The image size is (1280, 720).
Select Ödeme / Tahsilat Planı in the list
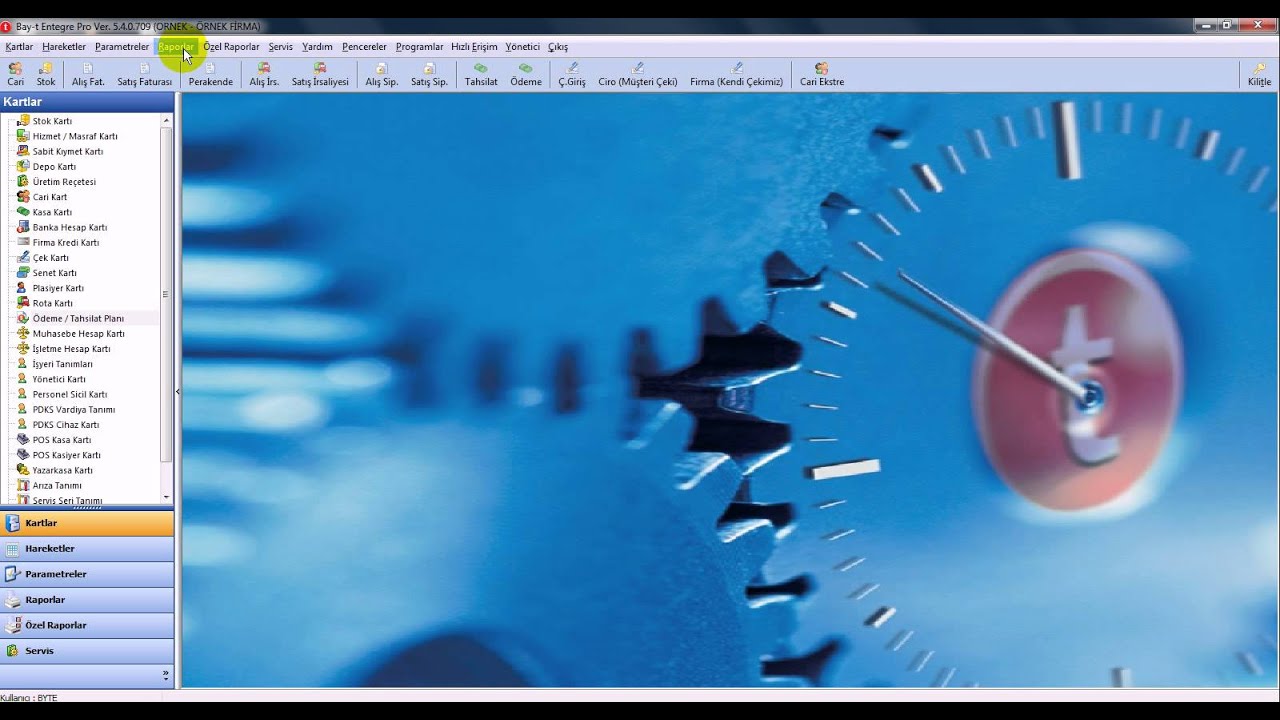78,318
